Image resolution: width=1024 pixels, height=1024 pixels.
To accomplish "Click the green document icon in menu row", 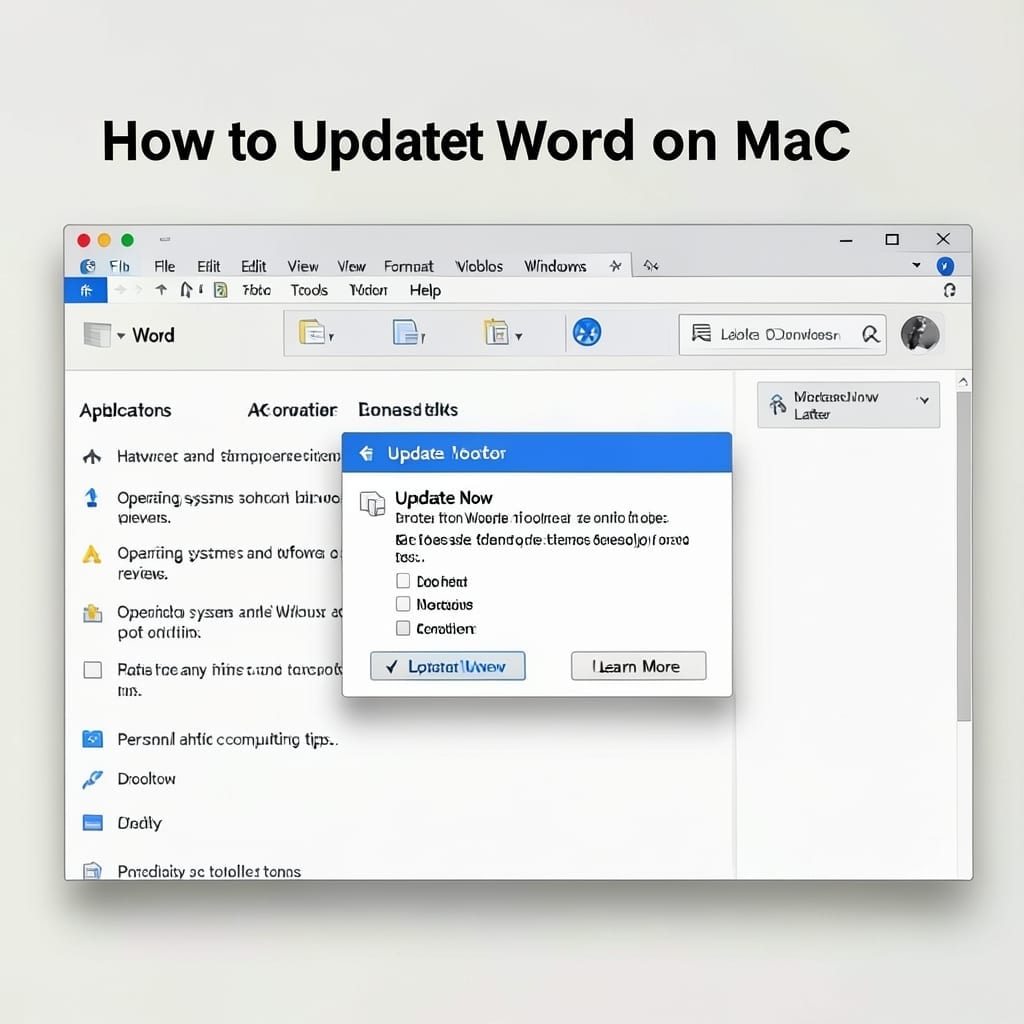I will [x=221, y=290].
